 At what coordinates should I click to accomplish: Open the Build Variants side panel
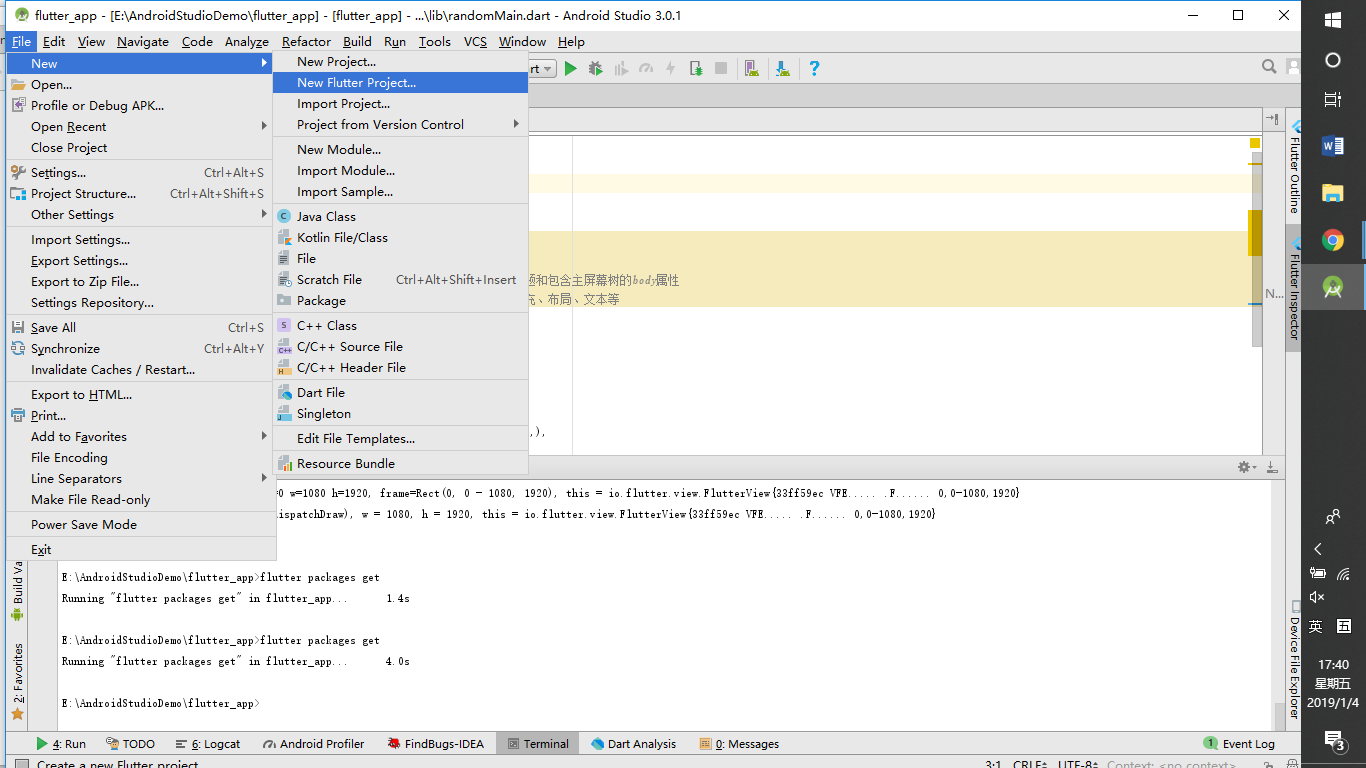18,590
